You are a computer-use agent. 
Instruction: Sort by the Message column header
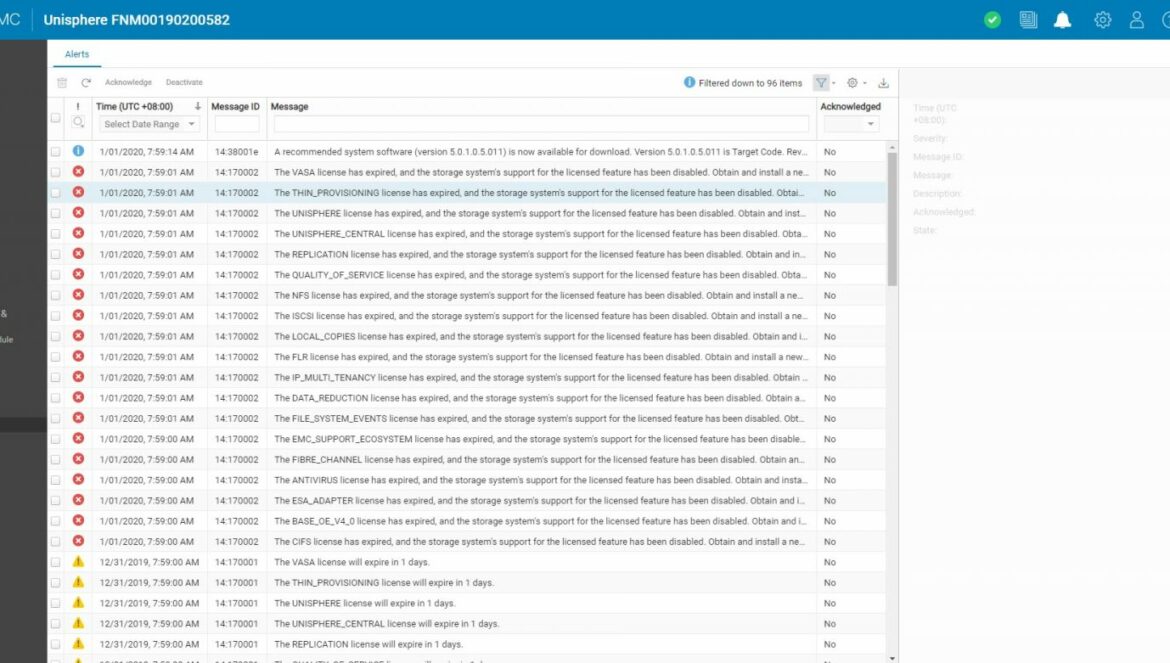point(290,107)
